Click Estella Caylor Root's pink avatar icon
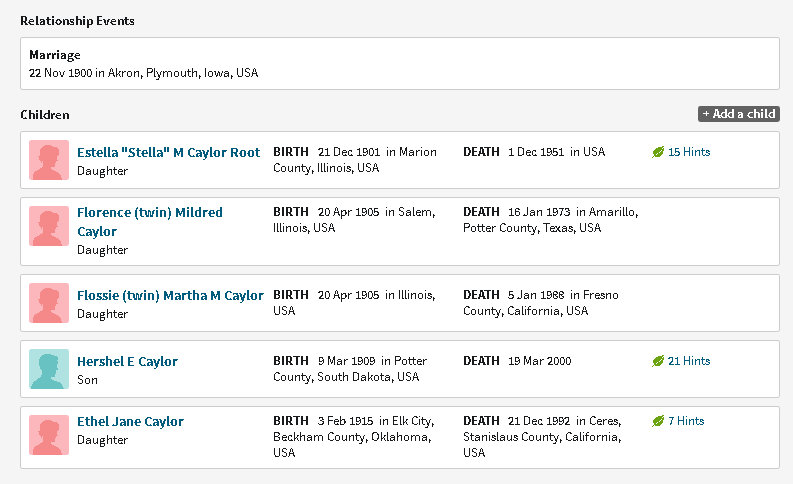The height and width of the screenshot is (484, 793). [49, 160]
